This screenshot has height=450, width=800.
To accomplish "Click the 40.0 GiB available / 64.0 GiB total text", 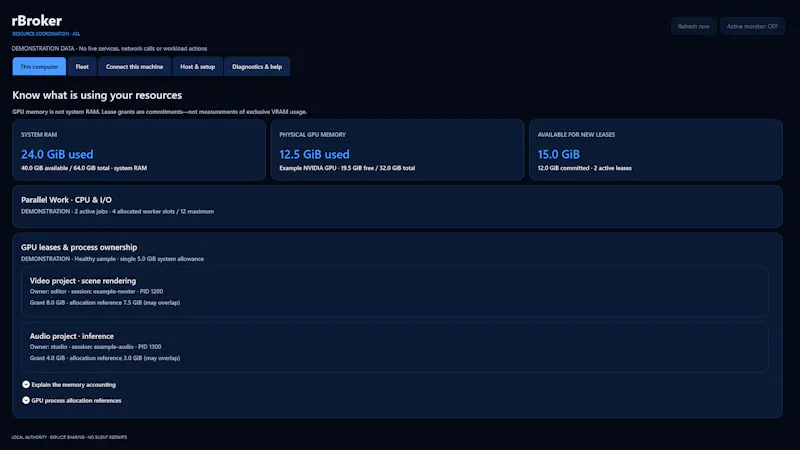I will coord(84,168).
